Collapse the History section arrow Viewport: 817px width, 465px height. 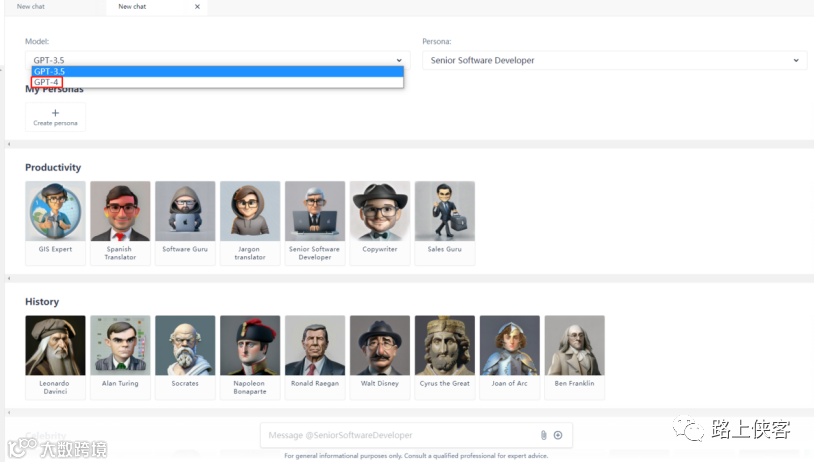pyautogui.click(x=9, y=413)
